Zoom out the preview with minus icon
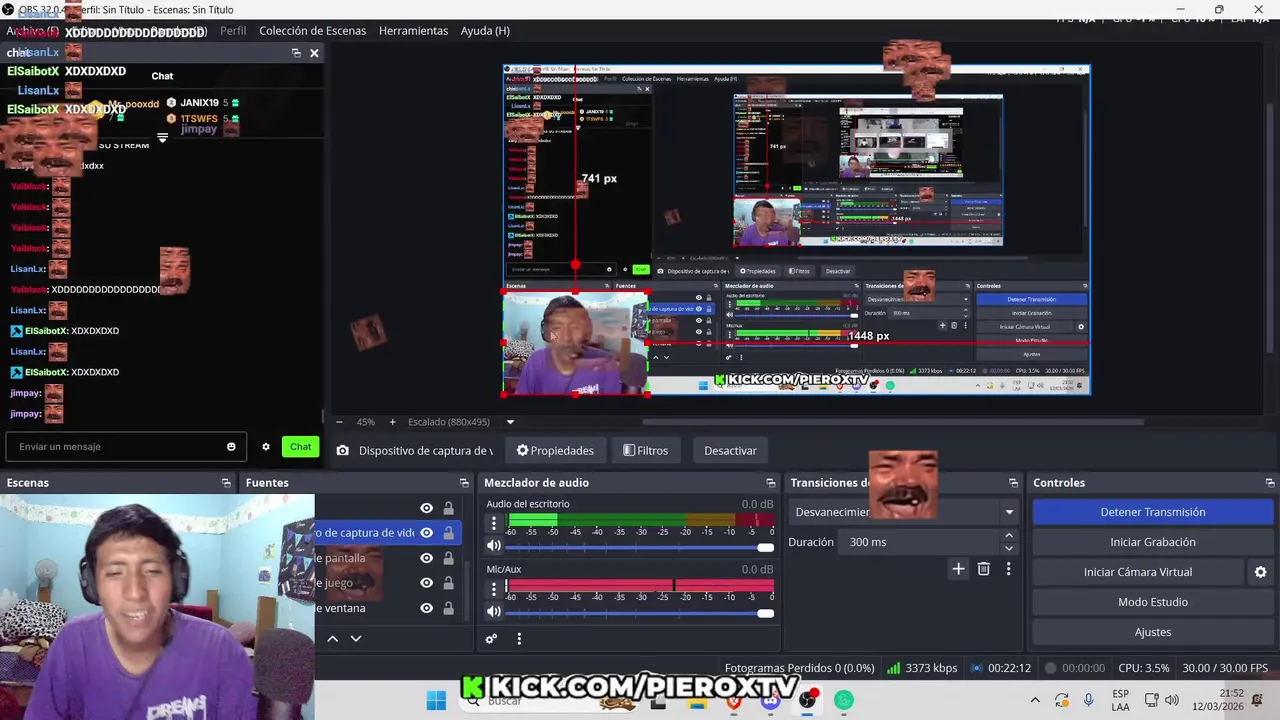Image resolution: width=1280 pixels, height=720 pixels. (x=339, y=422)
